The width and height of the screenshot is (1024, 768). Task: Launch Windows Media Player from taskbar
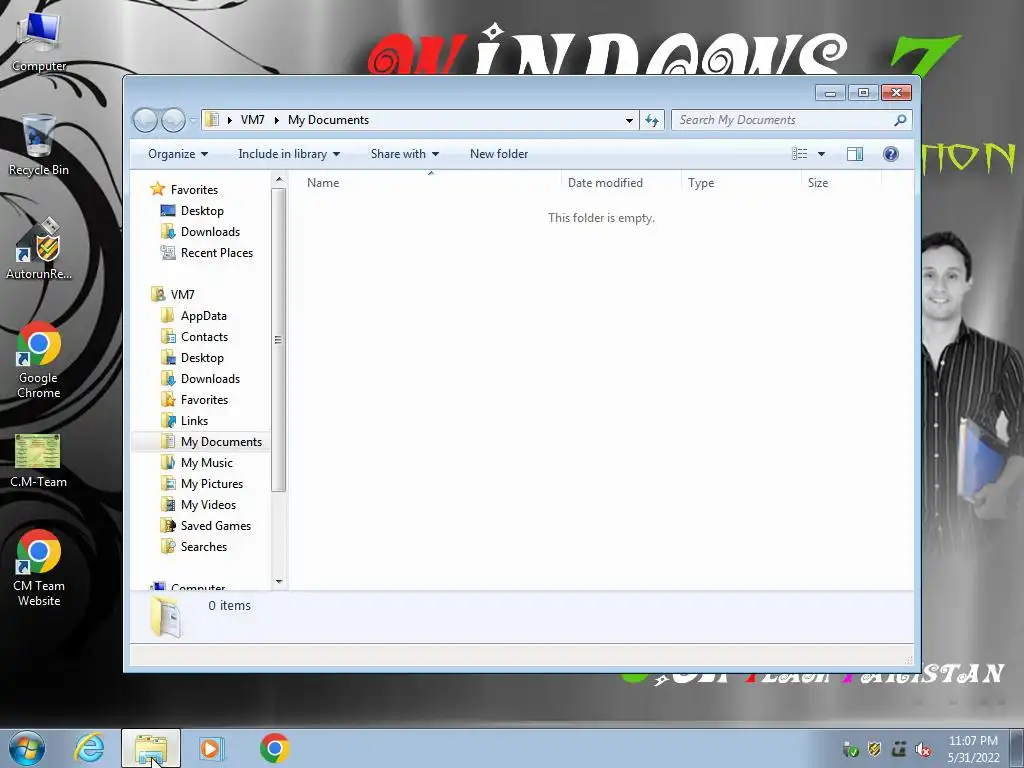click(x=212, y=748)
